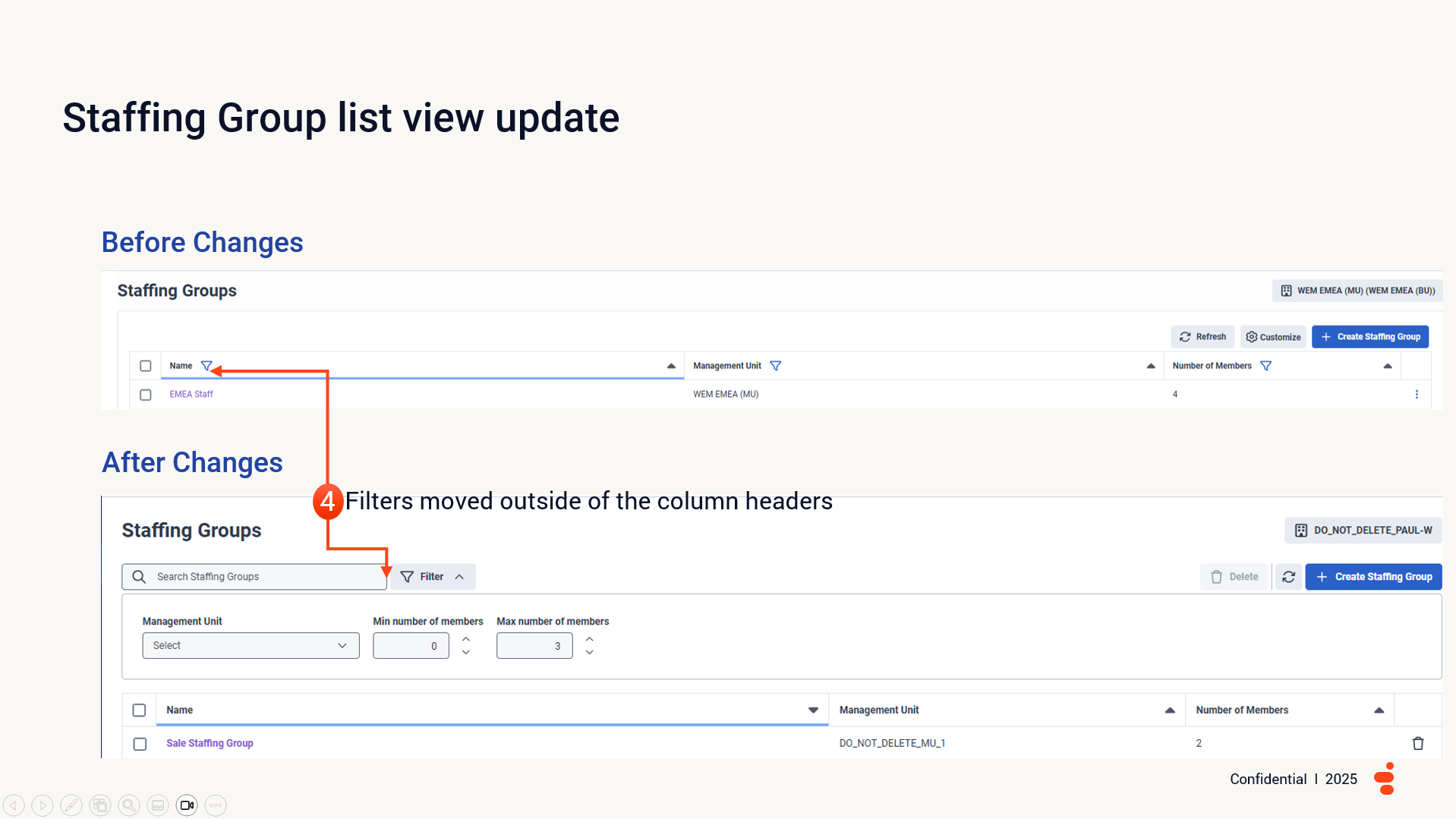
Task: Go to previous slide in slideshow controls
Action: click(x=14, y=805)
